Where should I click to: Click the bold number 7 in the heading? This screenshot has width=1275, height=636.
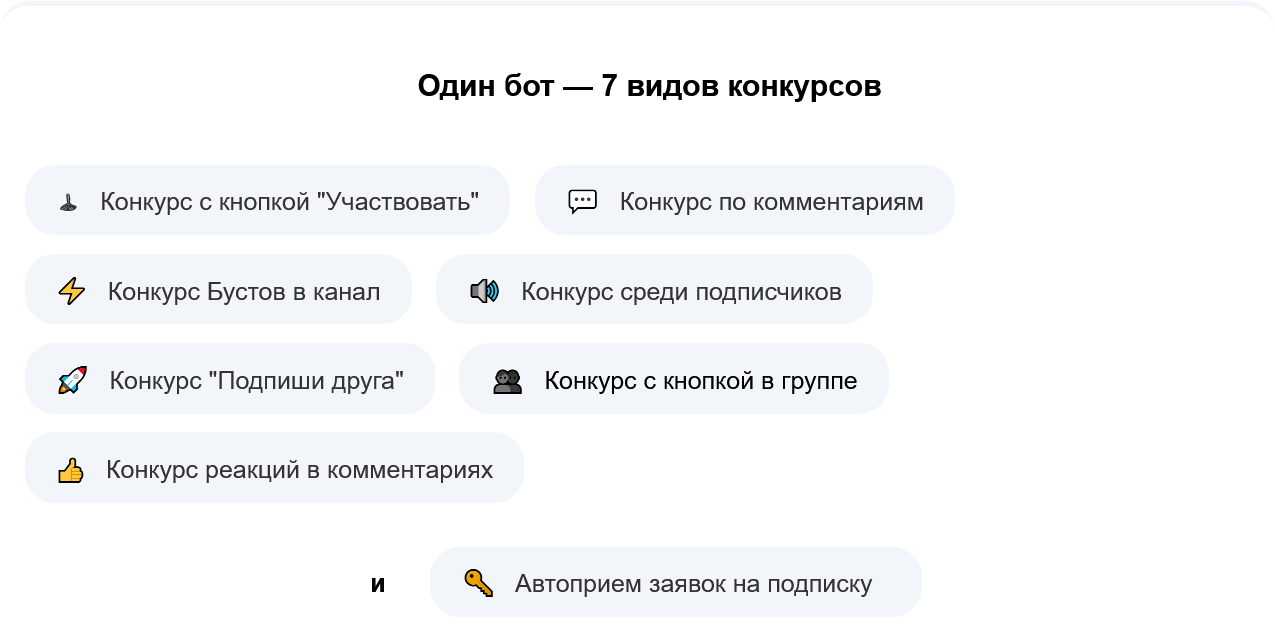tap(608, 86)
